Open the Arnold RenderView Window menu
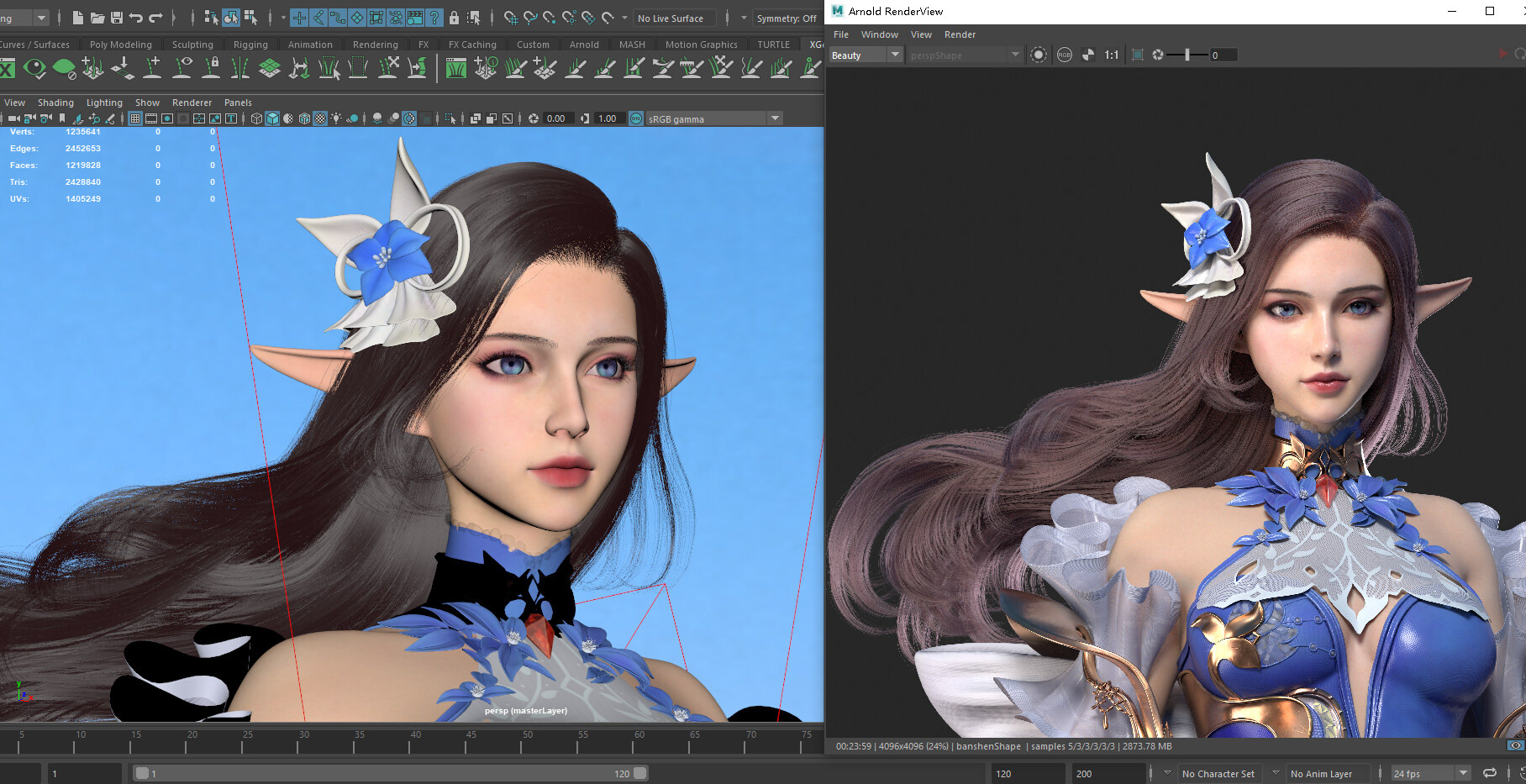 click(879, 34)
